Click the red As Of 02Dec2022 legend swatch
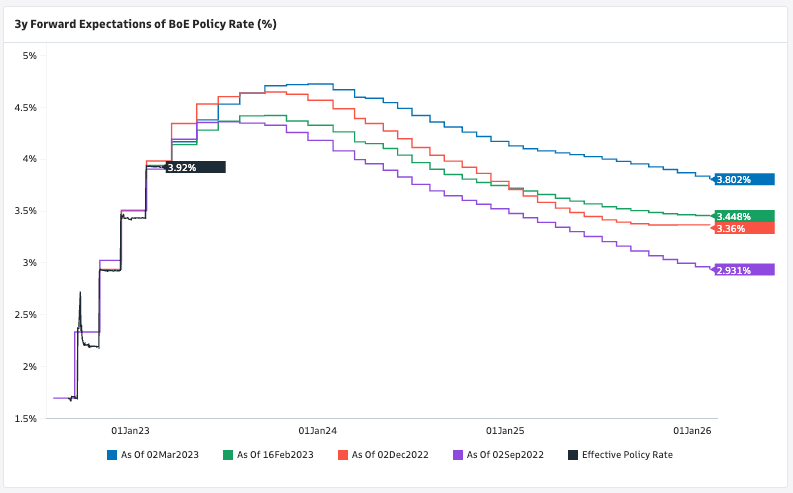The width and height of the screenshot is (793, 493). (343, 455)
